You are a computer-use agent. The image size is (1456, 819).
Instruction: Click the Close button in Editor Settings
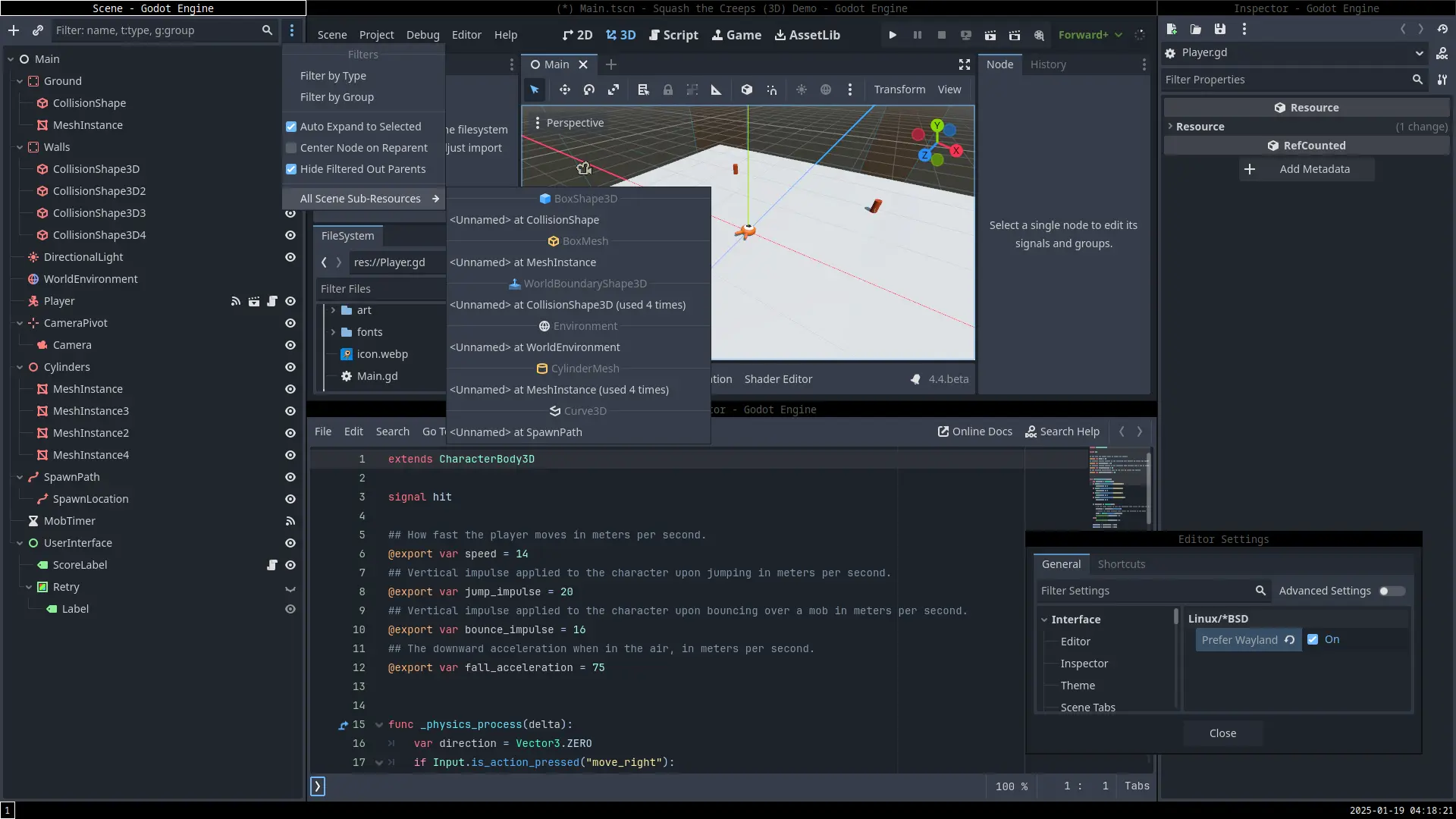point(1222,733)
